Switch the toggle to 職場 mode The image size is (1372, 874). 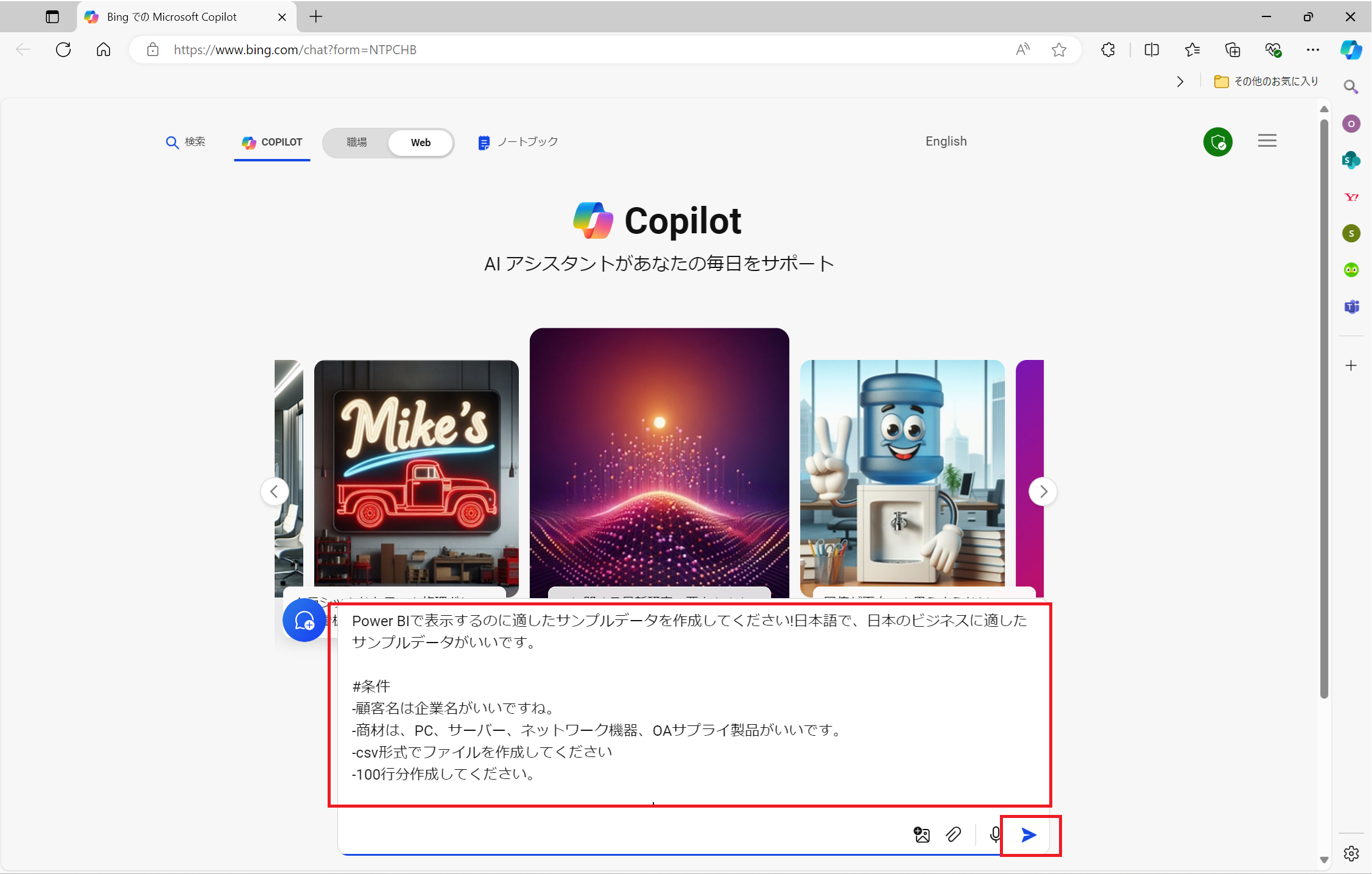coord(357,142)
